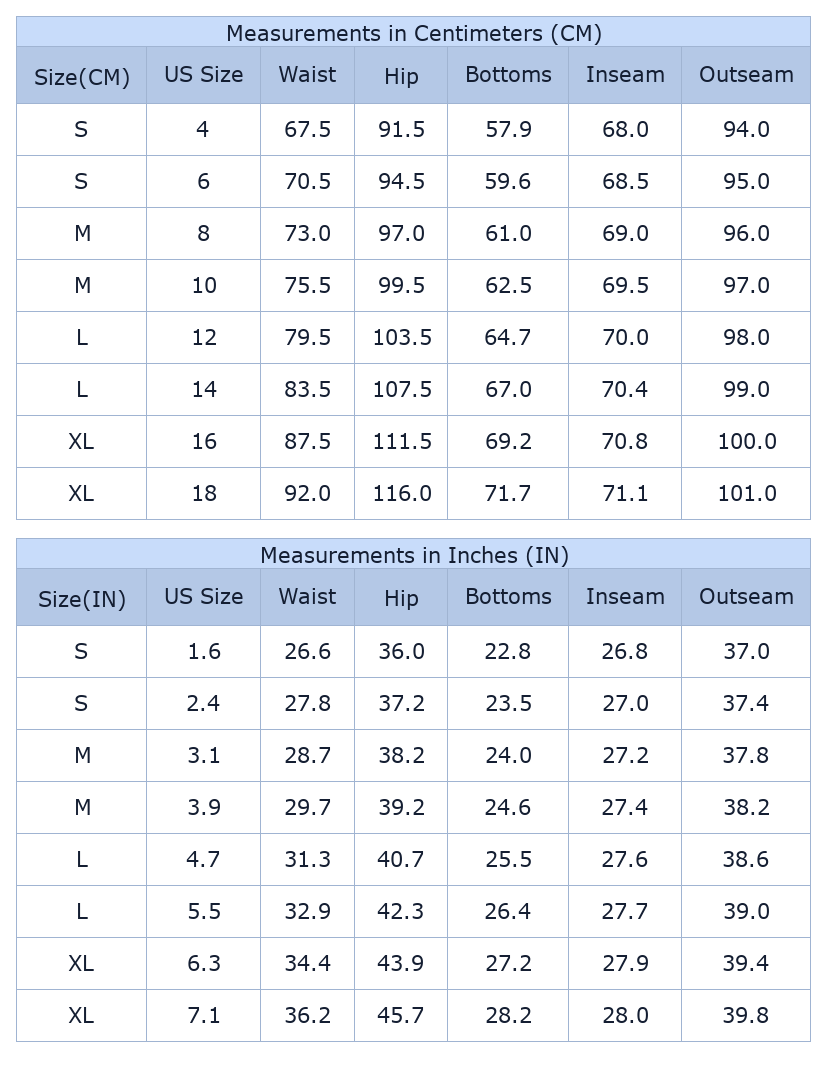Viewport: 826px width, 1066px height.
Task: Click the US Size header in inches table
Action: (204, 597)
